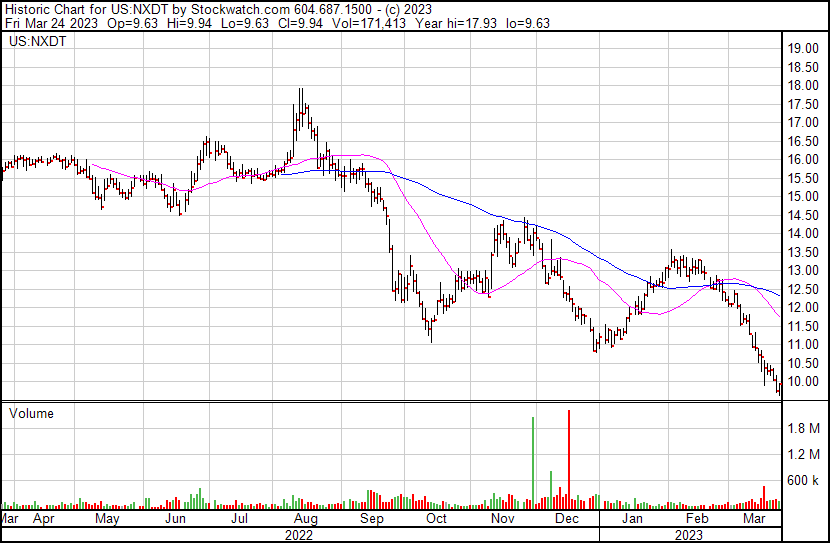Click the 2022 year label
Image resolution: width=830 pixels, height=543 pixels.
pos(299,535)
